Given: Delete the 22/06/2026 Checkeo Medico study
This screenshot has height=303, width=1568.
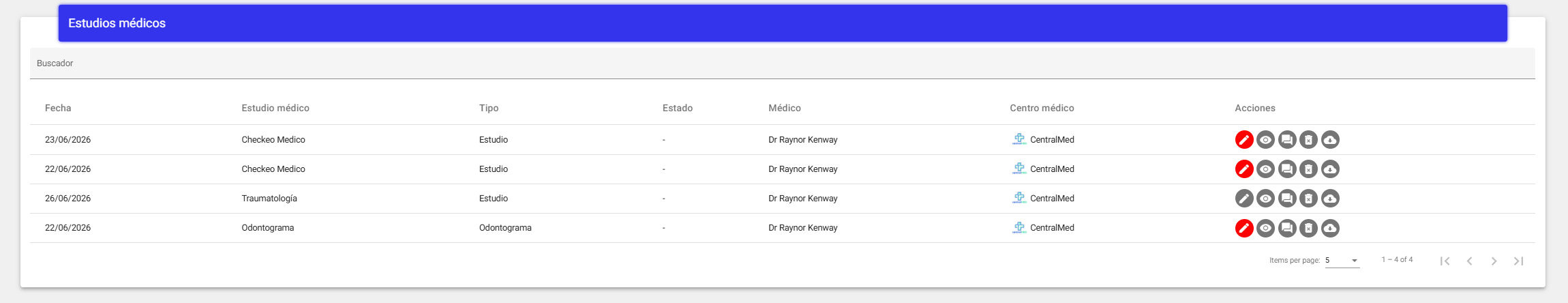Looking at the screenshot, I should click(1308, 169).
